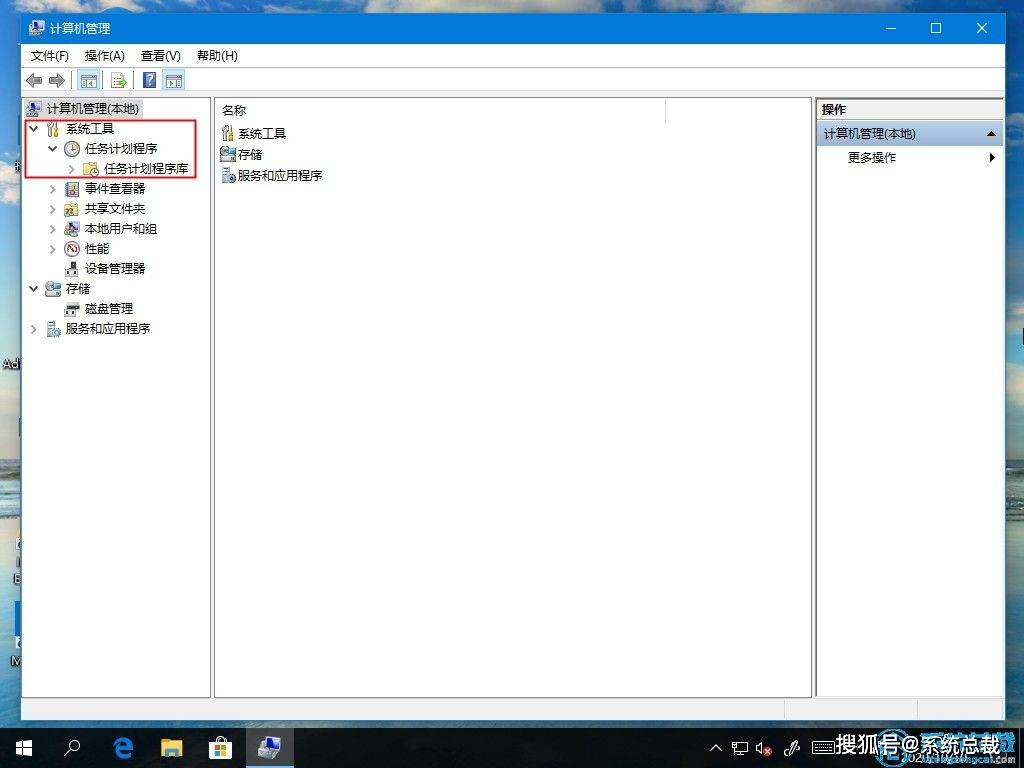Toggle the show/hide Action pane toolbar icon
The image size is (1024, 768).
(x=174, y=81)
